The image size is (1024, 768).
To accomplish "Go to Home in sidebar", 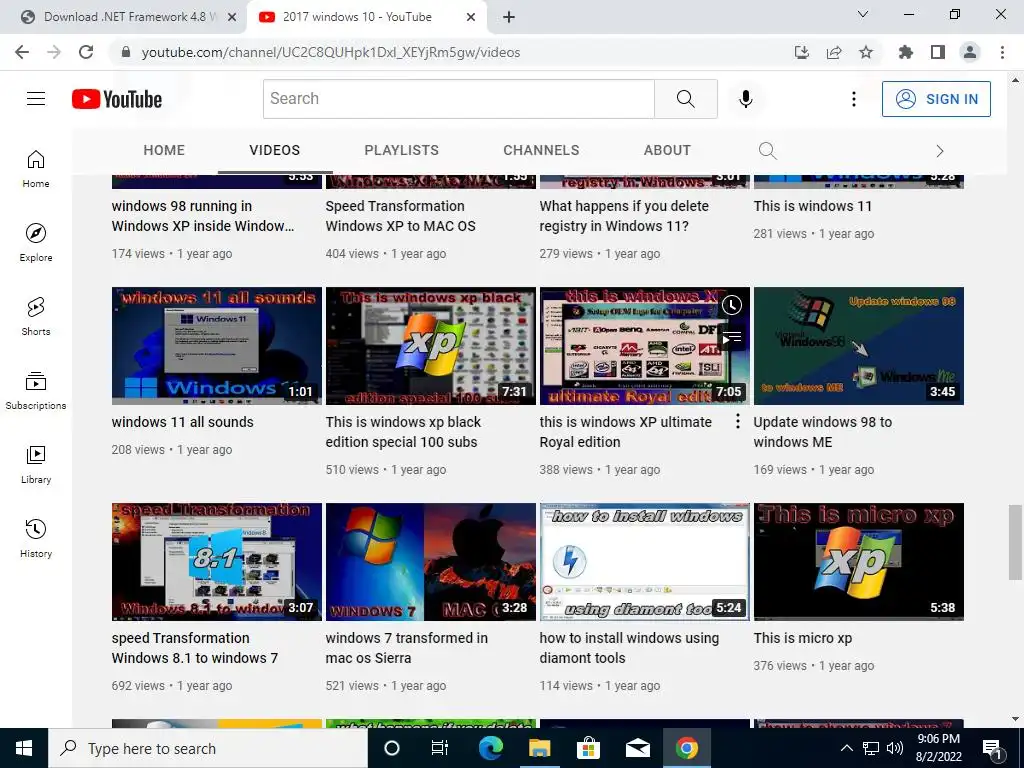I will click(36, 168).
